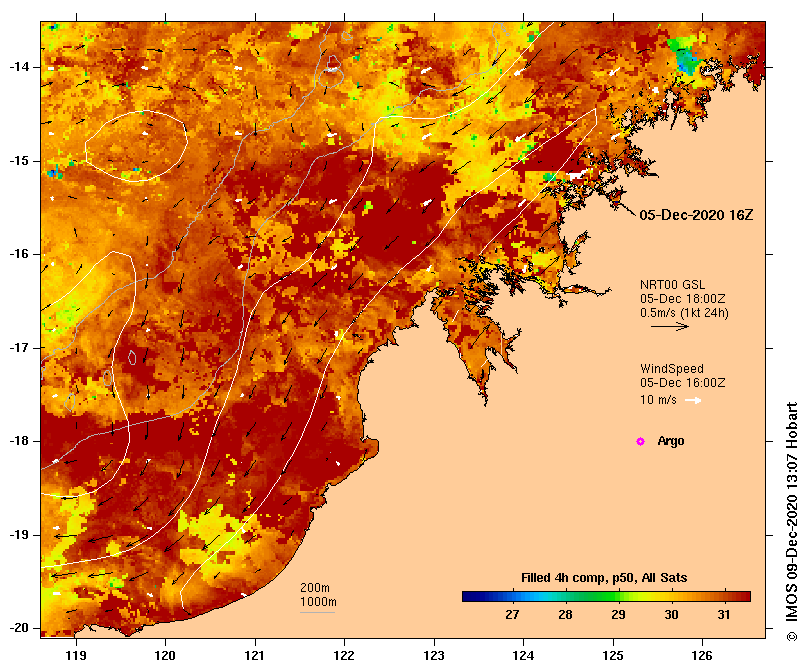Screen dimensions: 809x672
Task: Click the colorbar label '27'
Action: (x=512, y=615)
